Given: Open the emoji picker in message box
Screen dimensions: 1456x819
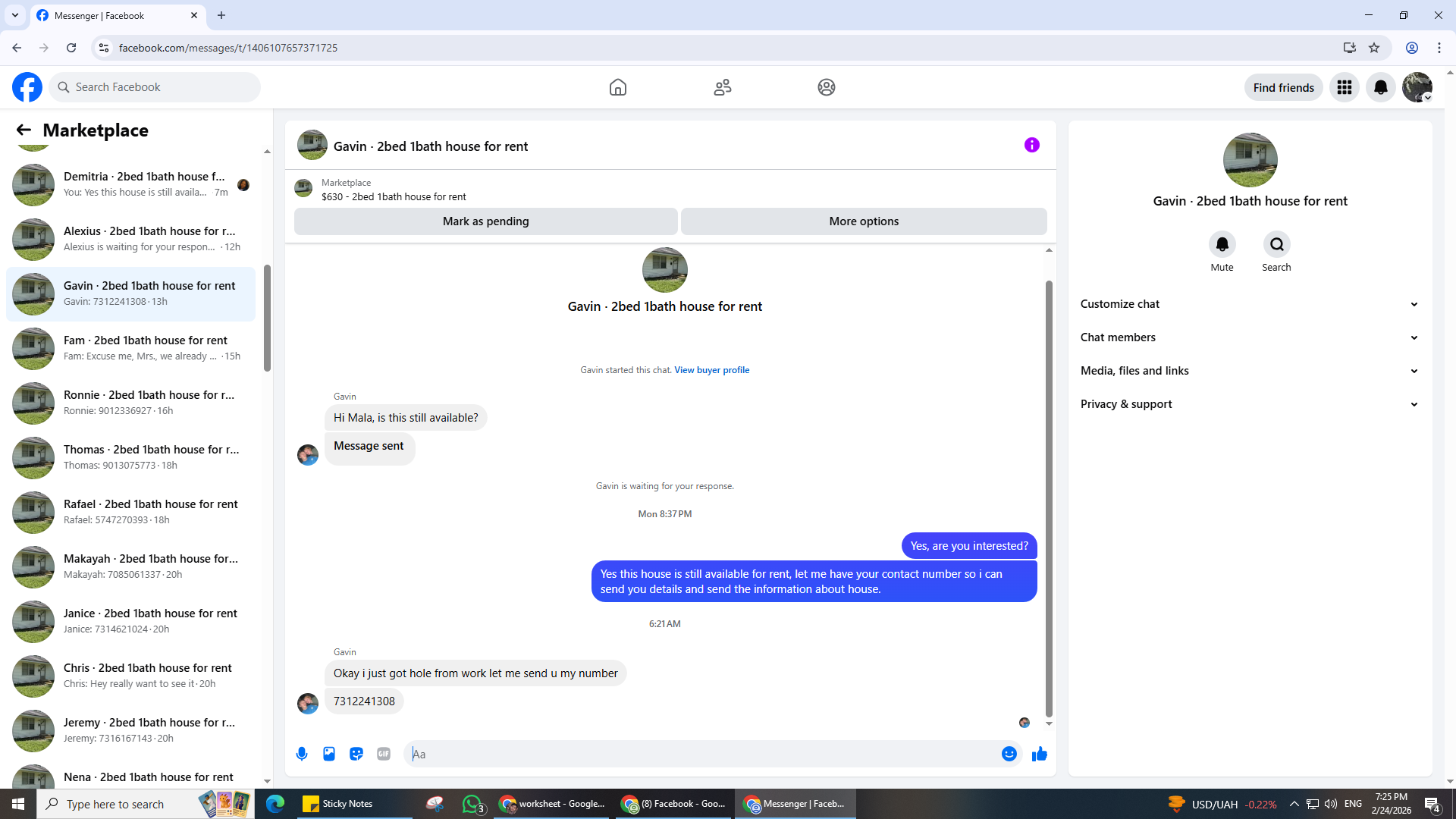Looking at the screenshot, I should (1009, 754).
